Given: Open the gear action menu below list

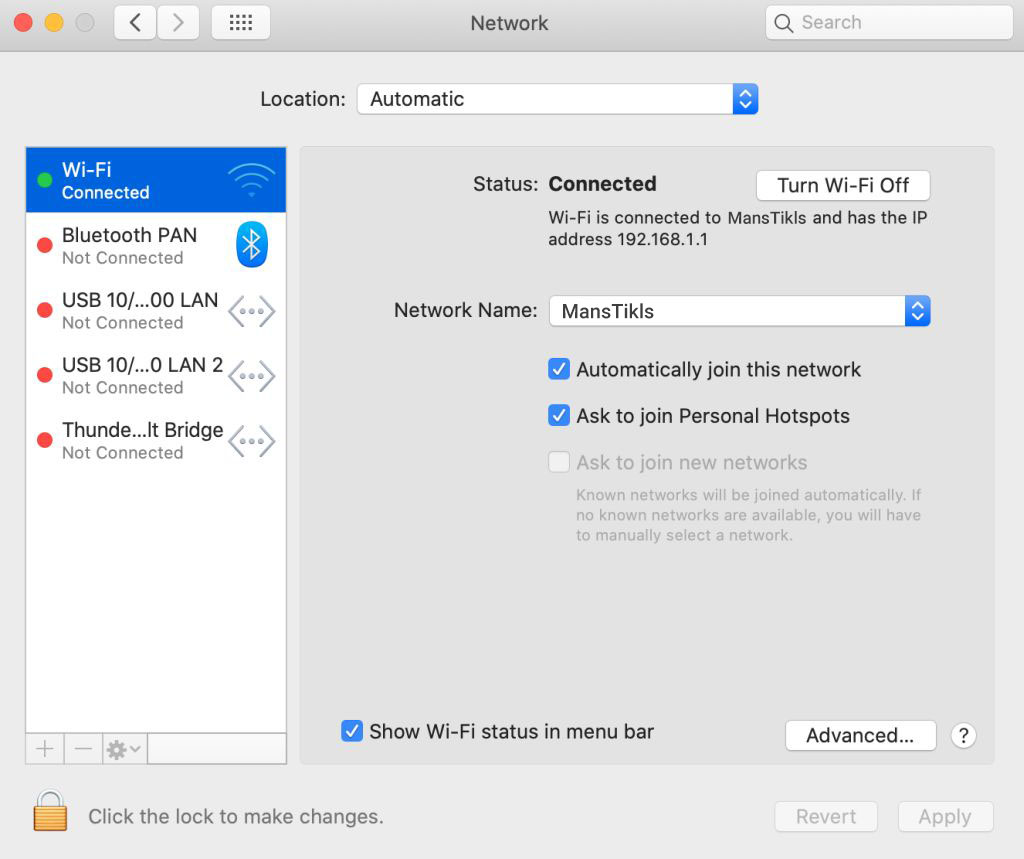Looking at the screenshot, I should pyautogui.click(x=124, y=749).
